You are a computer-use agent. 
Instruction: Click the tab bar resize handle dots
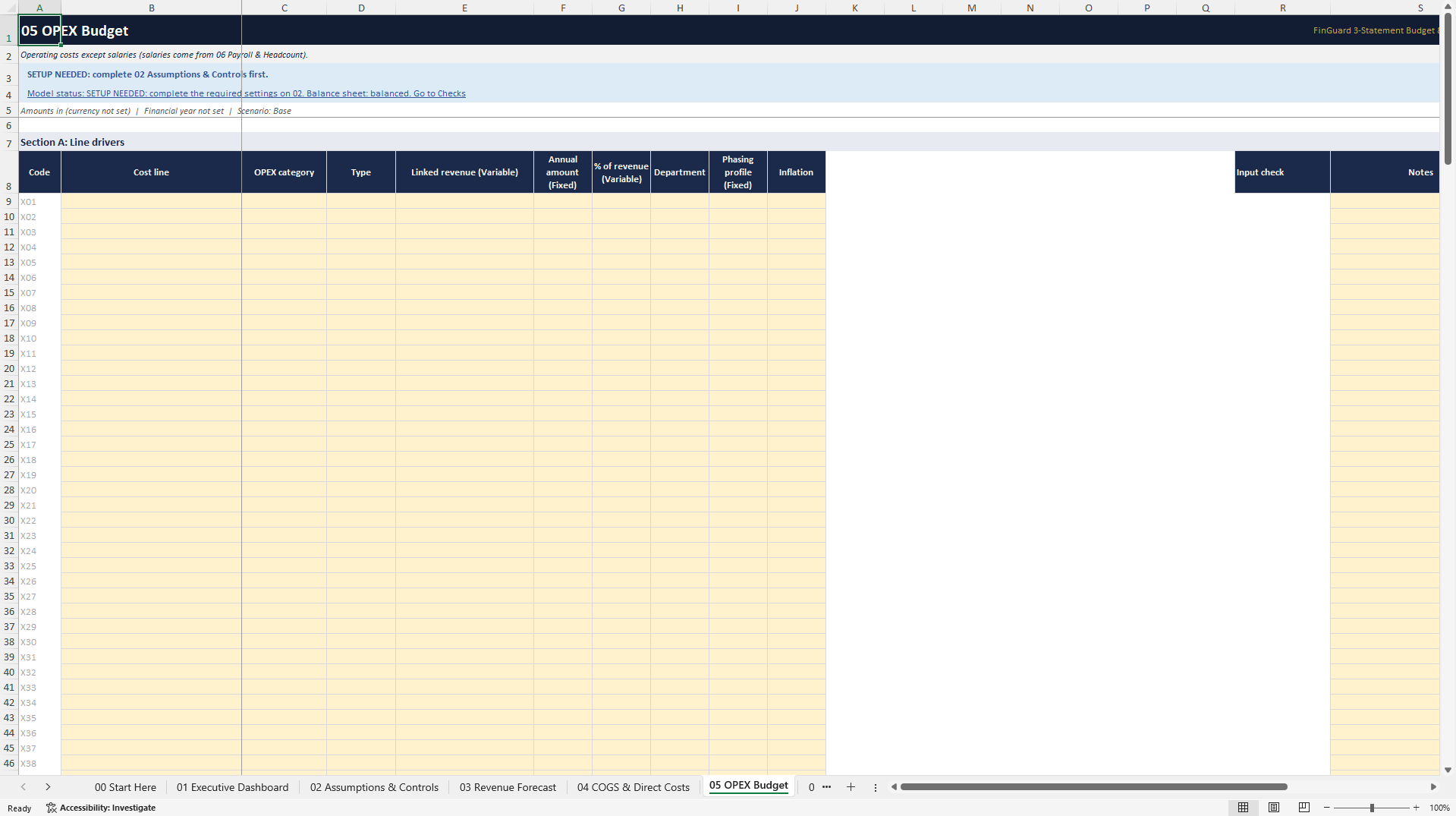click(x=876, y=787)
